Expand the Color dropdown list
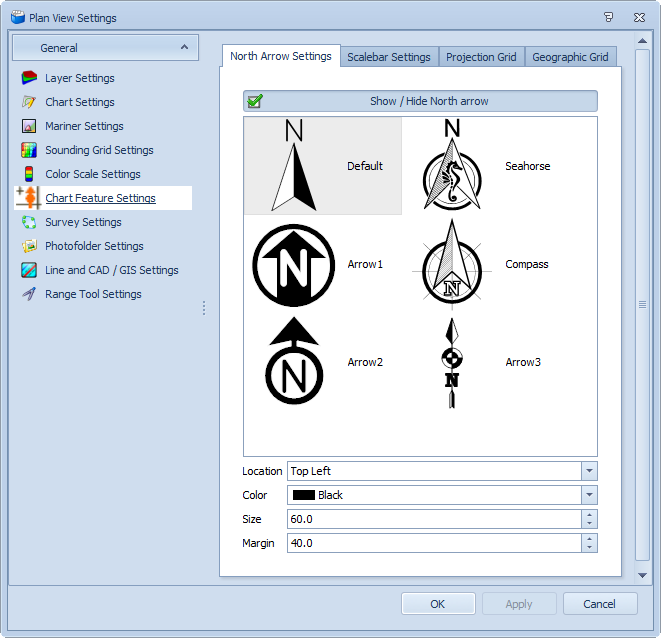Viewport: 661px width, 638px height. coord(589,495)
